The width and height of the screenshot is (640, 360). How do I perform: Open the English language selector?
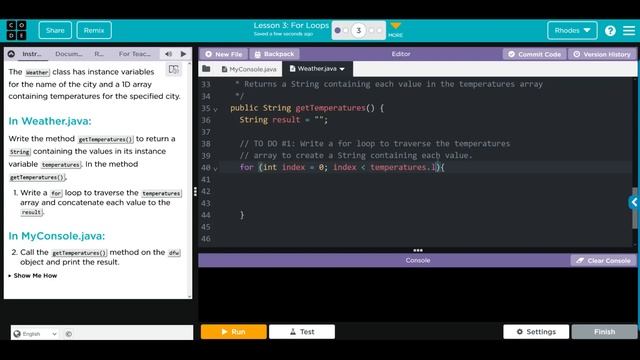click(35, 333)
